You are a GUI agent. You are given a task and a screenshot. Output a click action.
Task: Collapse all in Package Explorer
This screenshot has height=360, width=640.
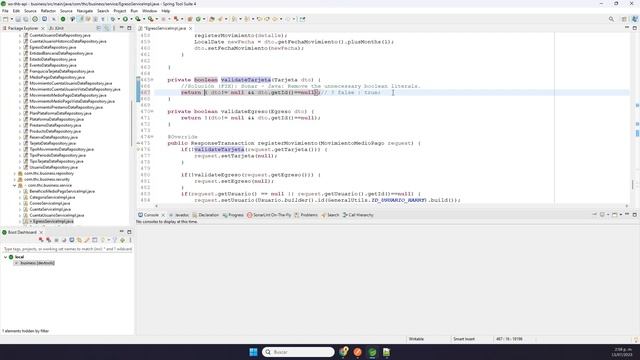tap(99, 28)
